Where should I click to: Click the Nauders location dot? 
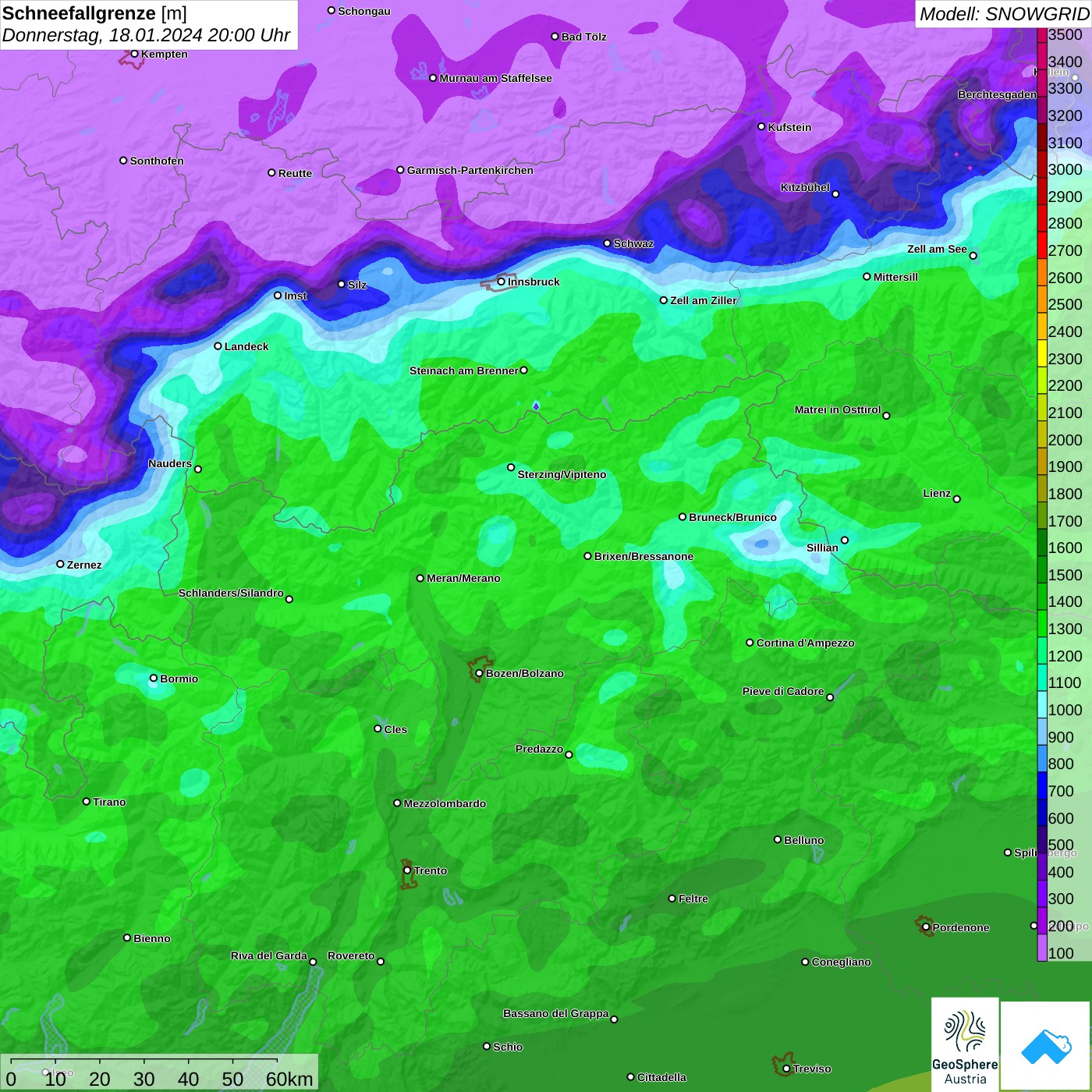198,469
